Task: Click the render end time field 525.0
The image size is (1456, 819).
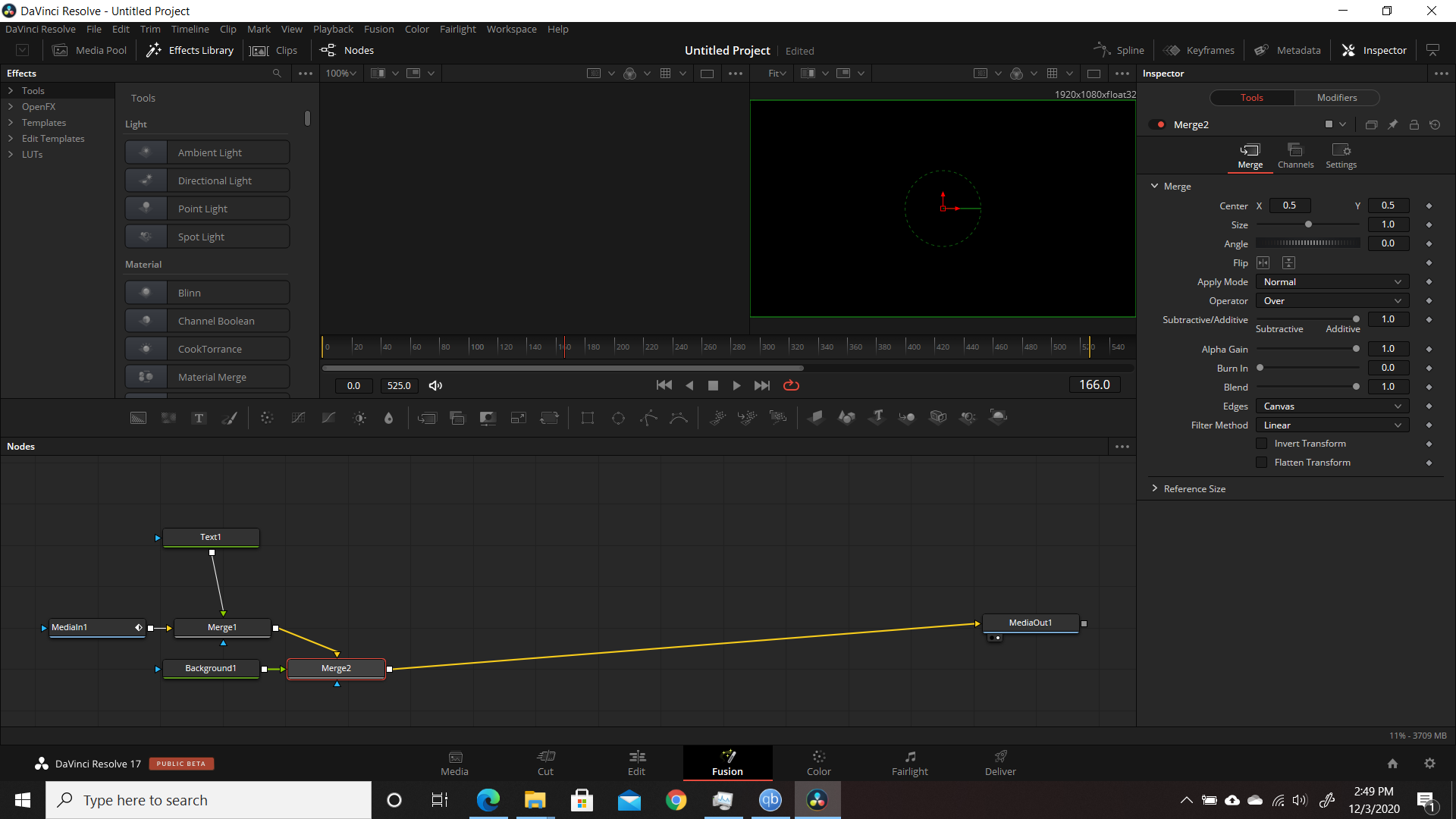Action: tap(399, 385)
